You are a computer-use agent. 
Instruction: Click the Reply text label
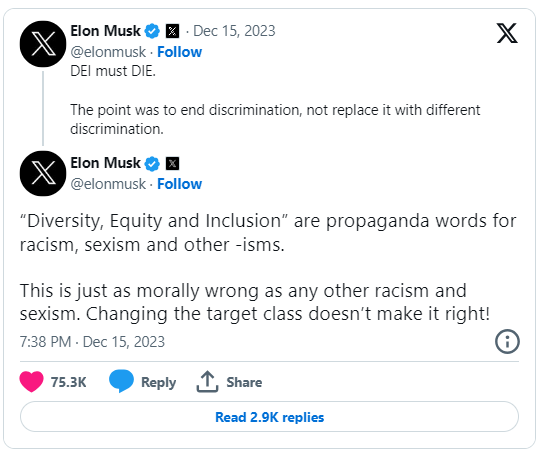(158, 382)
